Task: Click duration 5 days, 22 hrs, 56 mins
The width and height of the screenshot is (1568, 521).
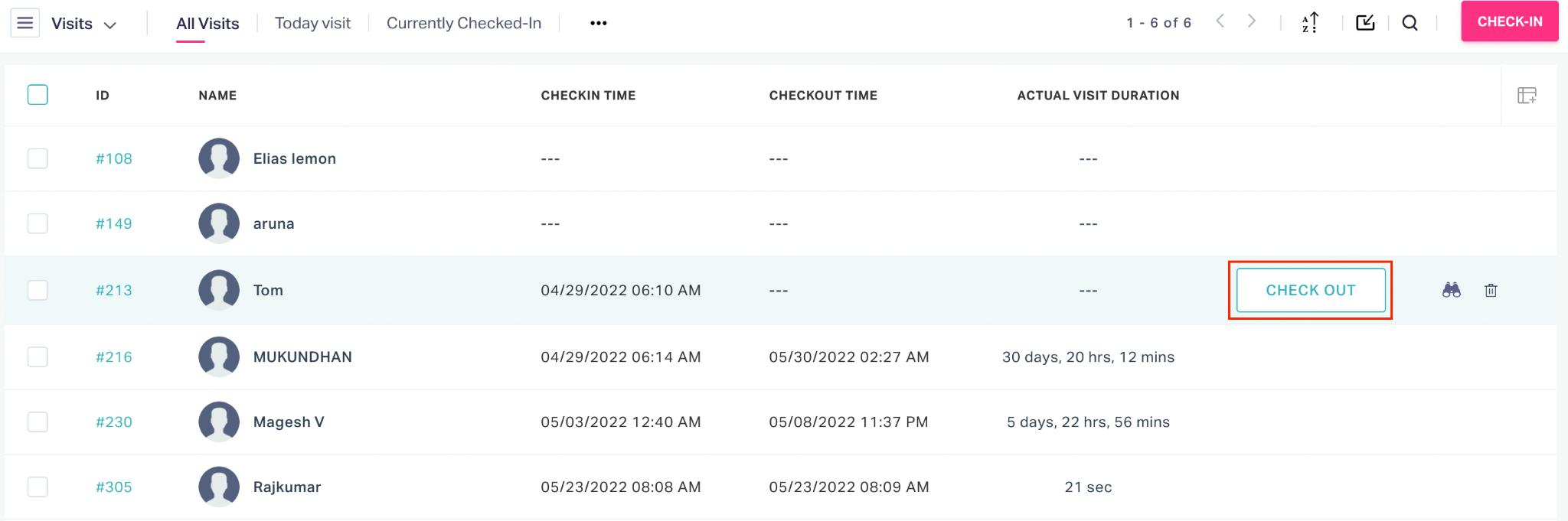Action: (1088, 422)
